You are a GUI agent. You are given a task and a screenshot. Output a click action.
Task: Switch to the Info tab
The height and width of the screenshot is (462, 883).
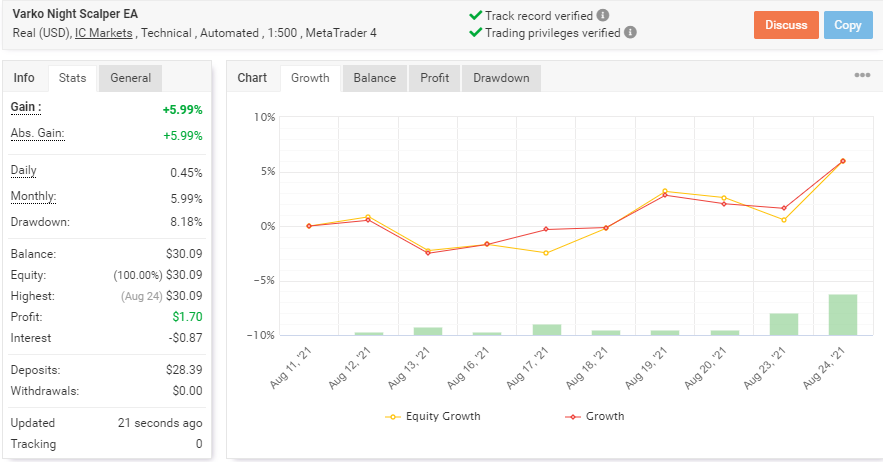(24, 78)
